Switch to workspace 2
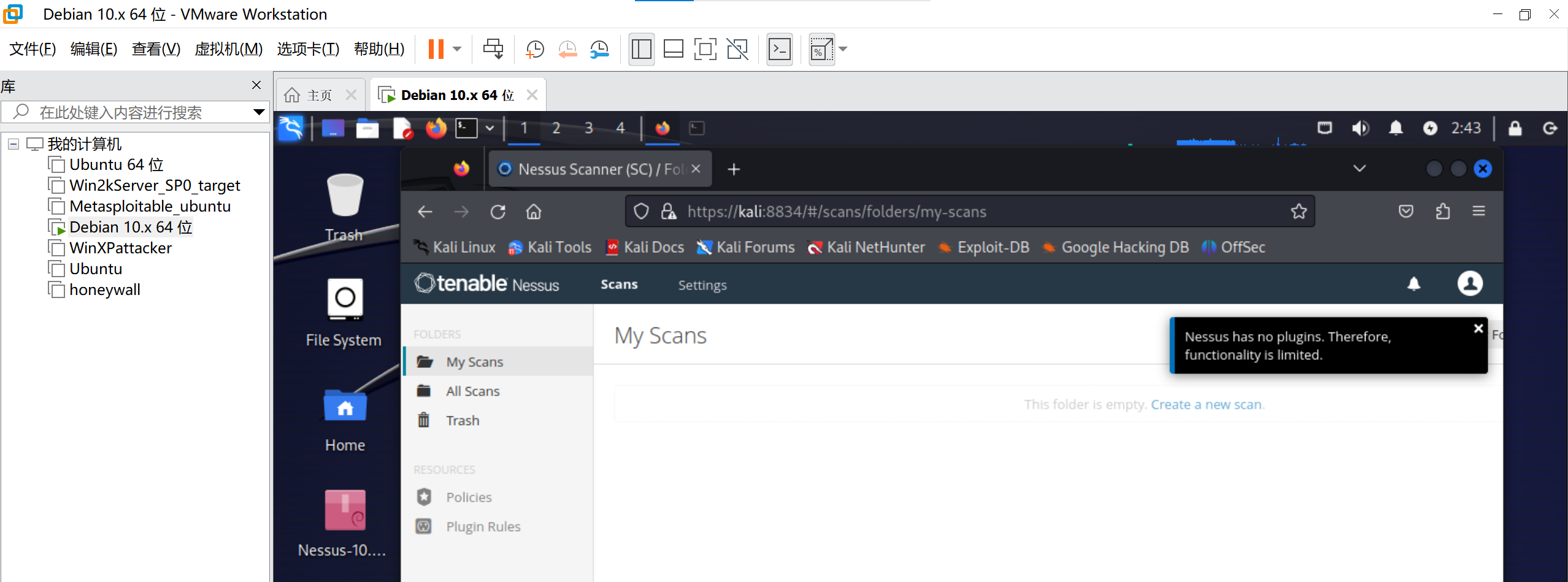 (556, 128)
